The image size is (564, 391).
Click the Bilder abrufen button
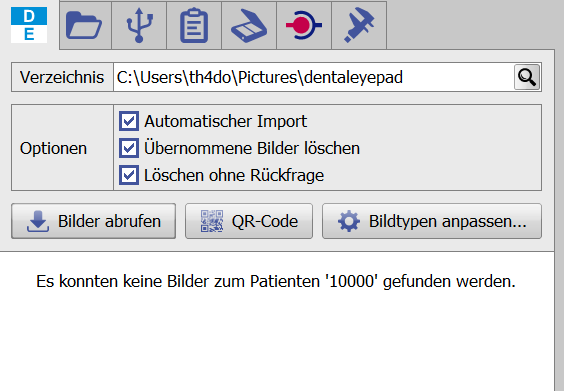(x=94, y=221)
